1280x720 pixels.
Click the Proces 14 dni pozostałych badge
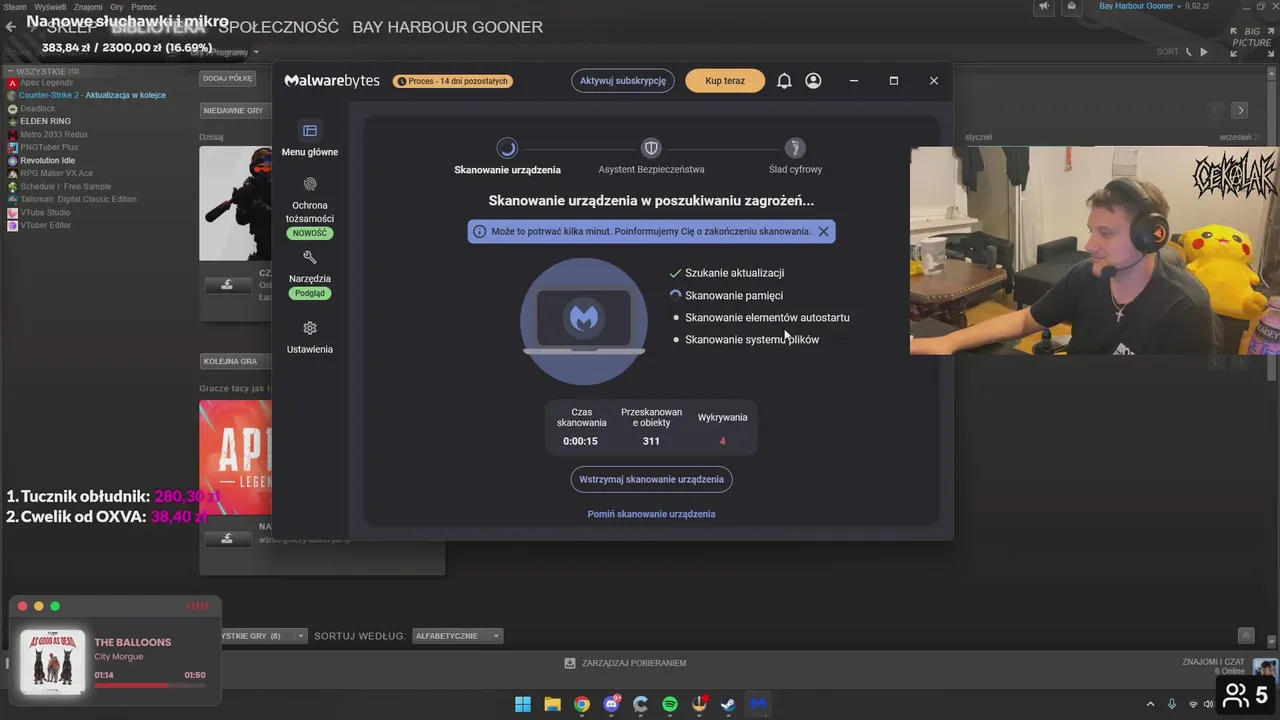453,81
